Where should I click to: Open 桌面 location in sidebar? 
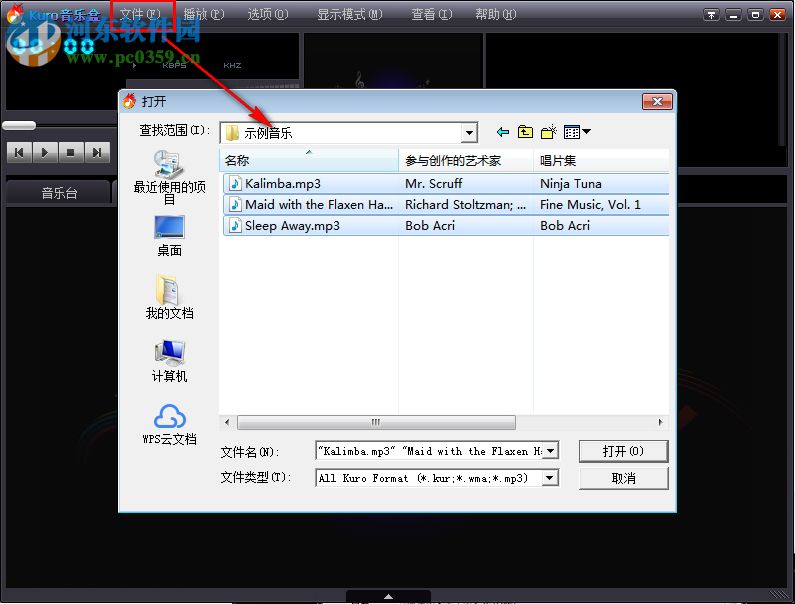(x=169, y=236)
